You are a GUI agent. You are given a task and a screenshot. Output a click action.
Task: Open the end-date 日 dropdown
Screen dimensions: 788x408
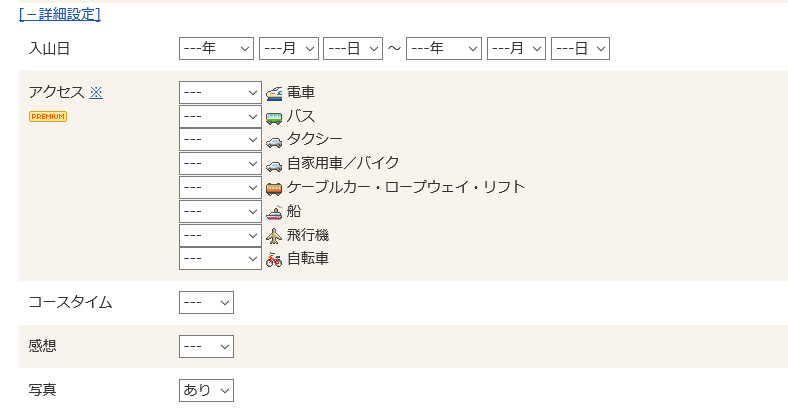coord(580,48)
